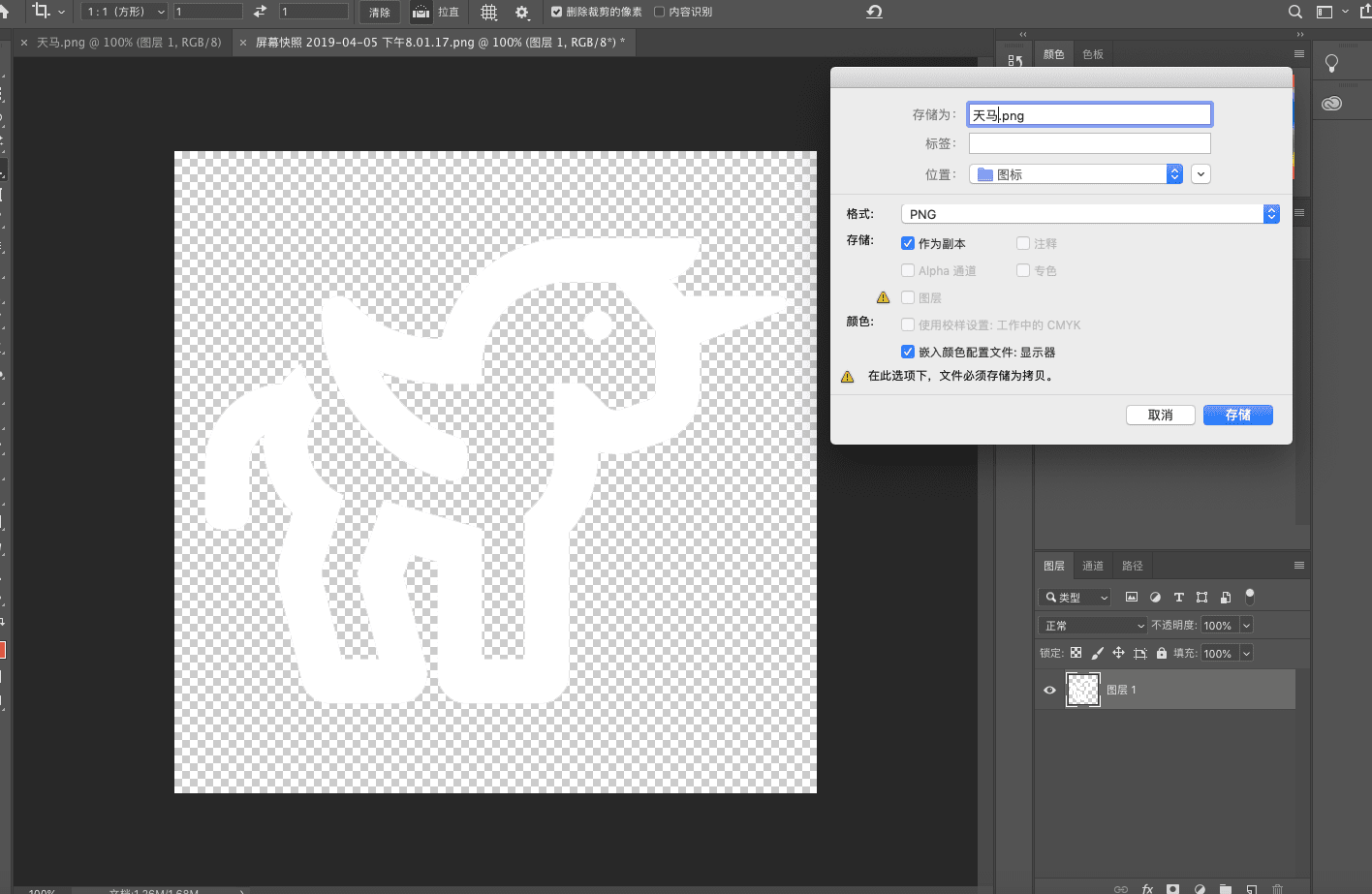Image resolution: width=1372 pixels, height=894 pixels.
Task: Open the History panel icon
Action: tap(1014, 60)
